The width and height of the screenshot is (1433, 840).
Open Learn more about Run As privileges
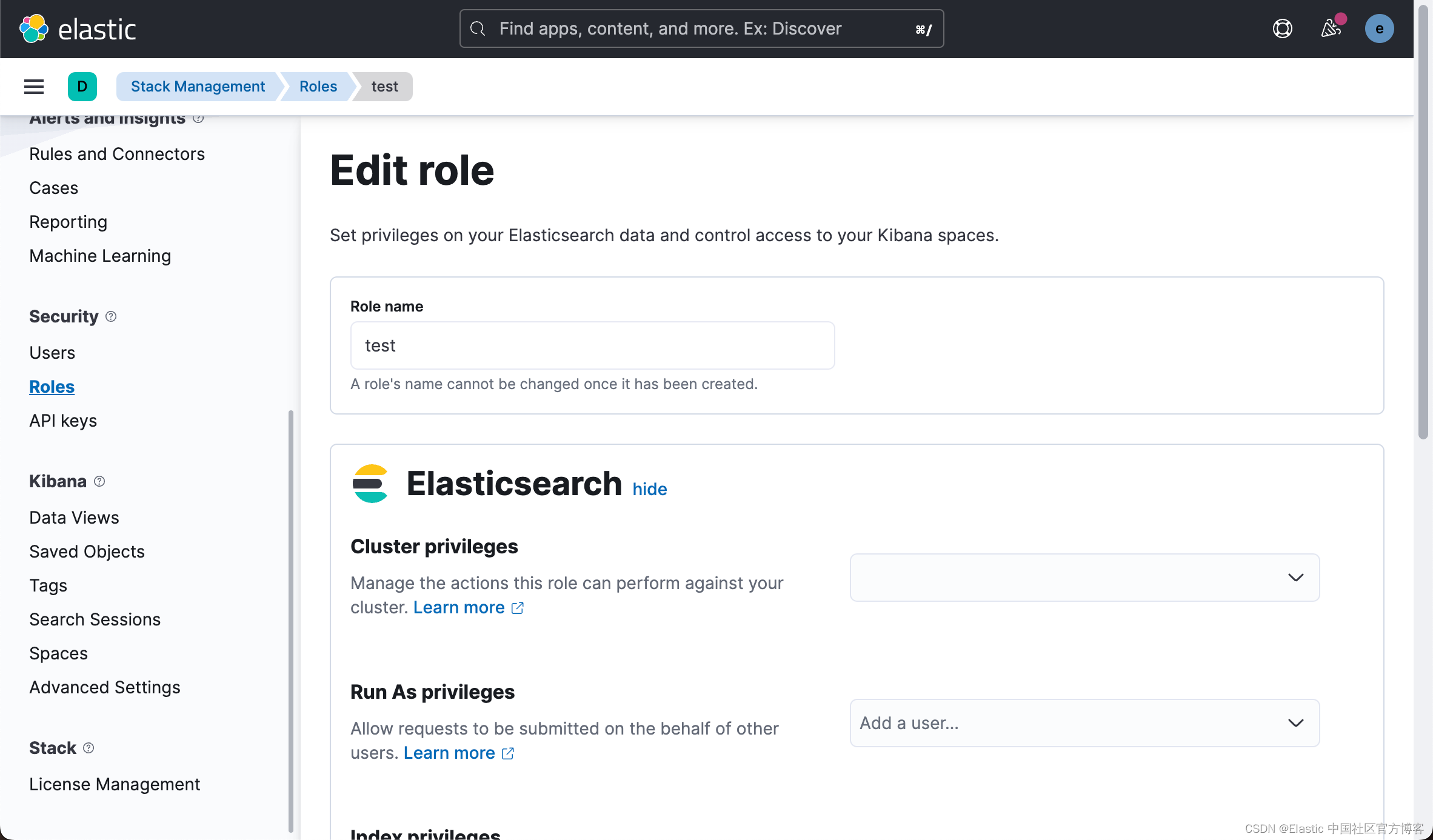(450, 753)
